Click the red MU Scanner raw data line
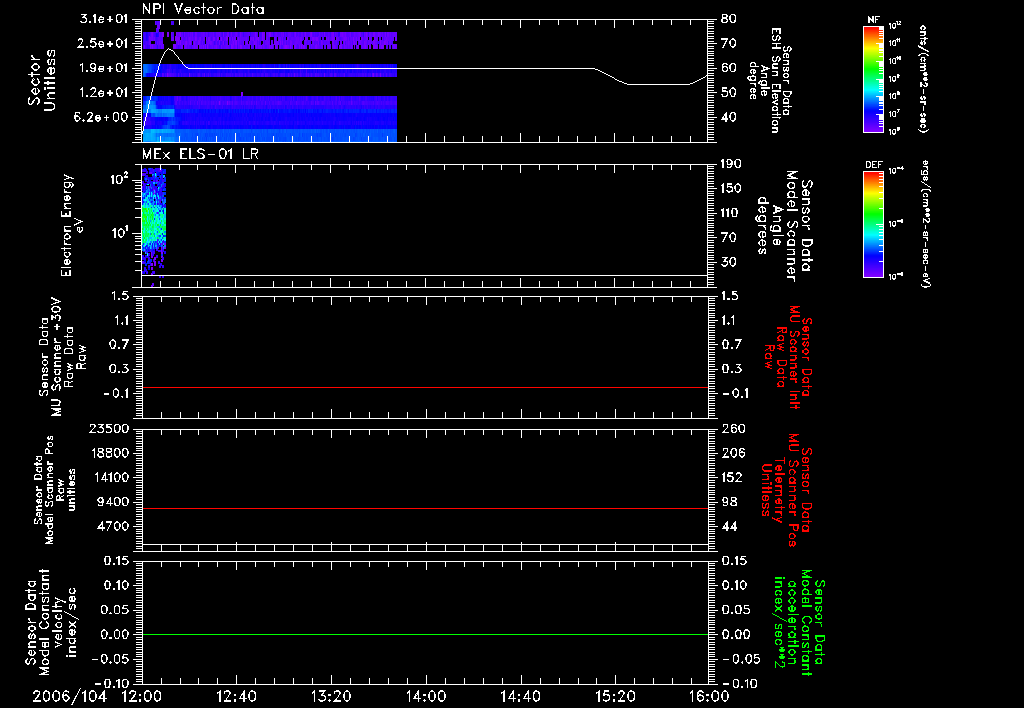Image resolution: width=1024 pixels, height=708 pixels. pos(425,387)
